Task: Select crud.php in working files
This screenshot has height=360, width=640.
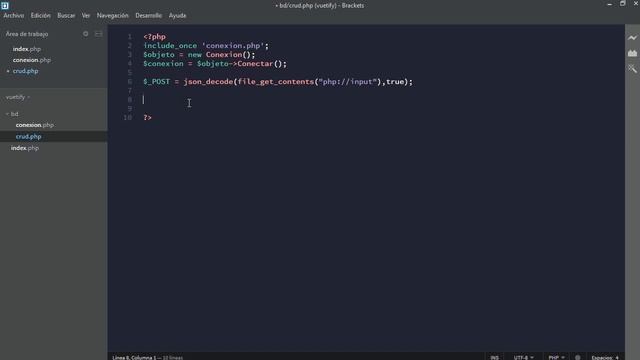Action: point(25,71)
